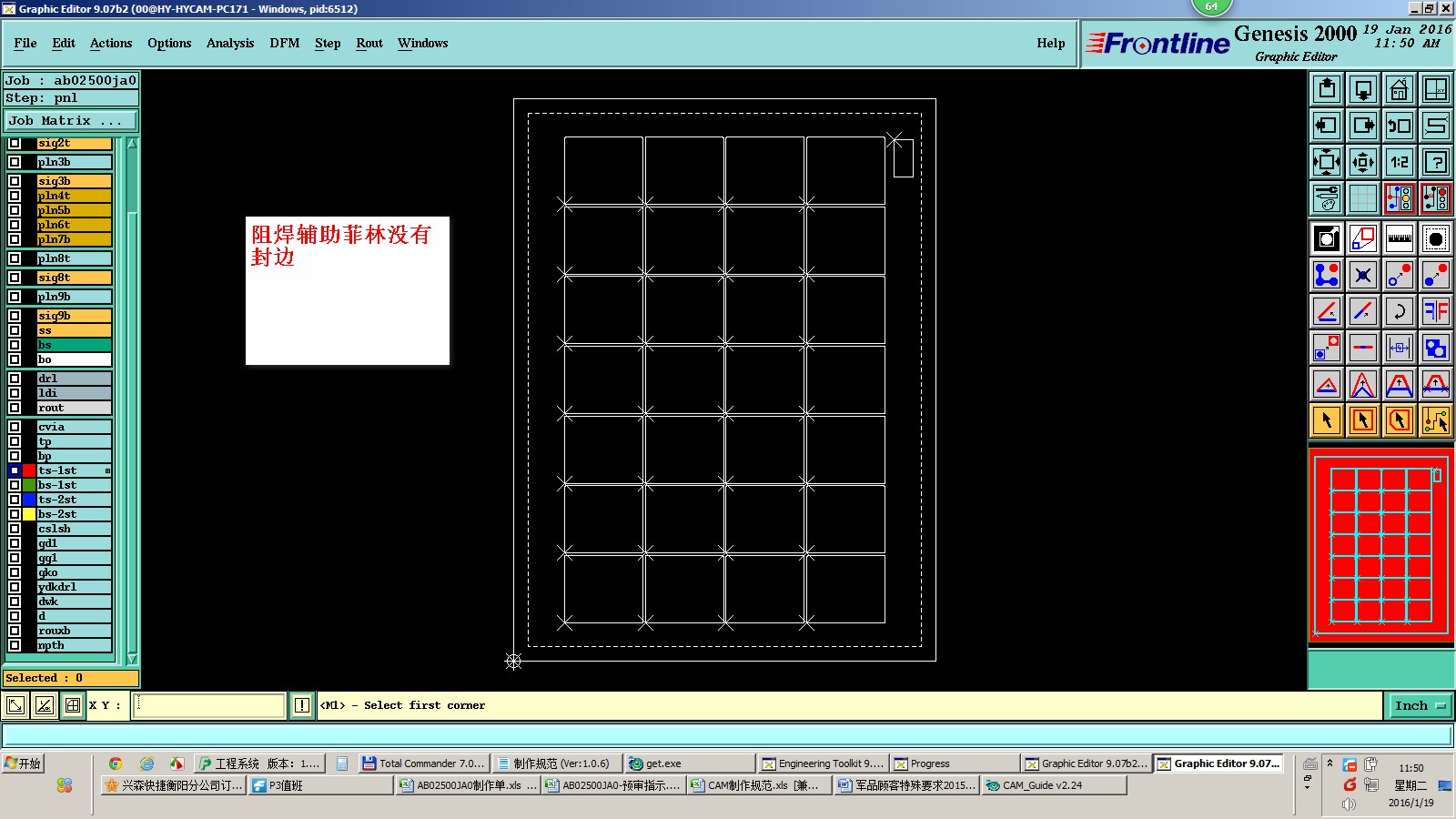Toggle the grid display icon
This screenshot has width=1456, height=819.
1363,198
